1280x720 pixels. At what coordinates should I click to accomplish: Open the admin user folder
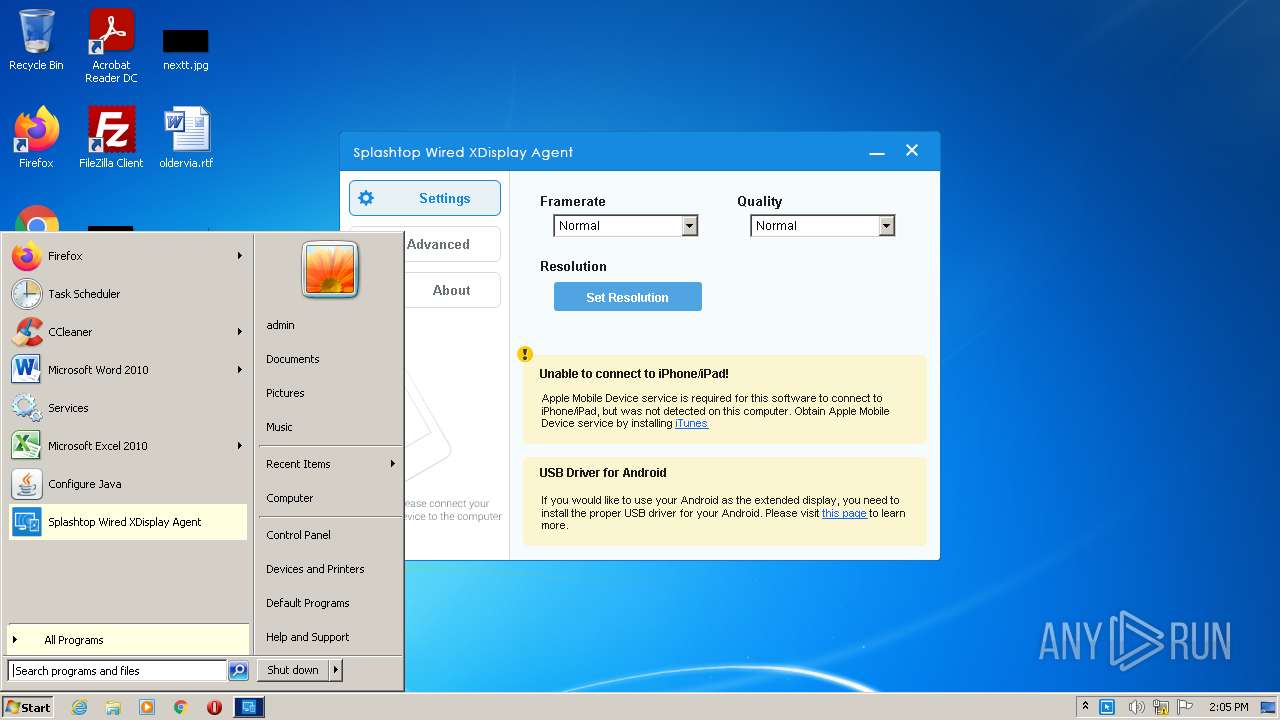330,325
